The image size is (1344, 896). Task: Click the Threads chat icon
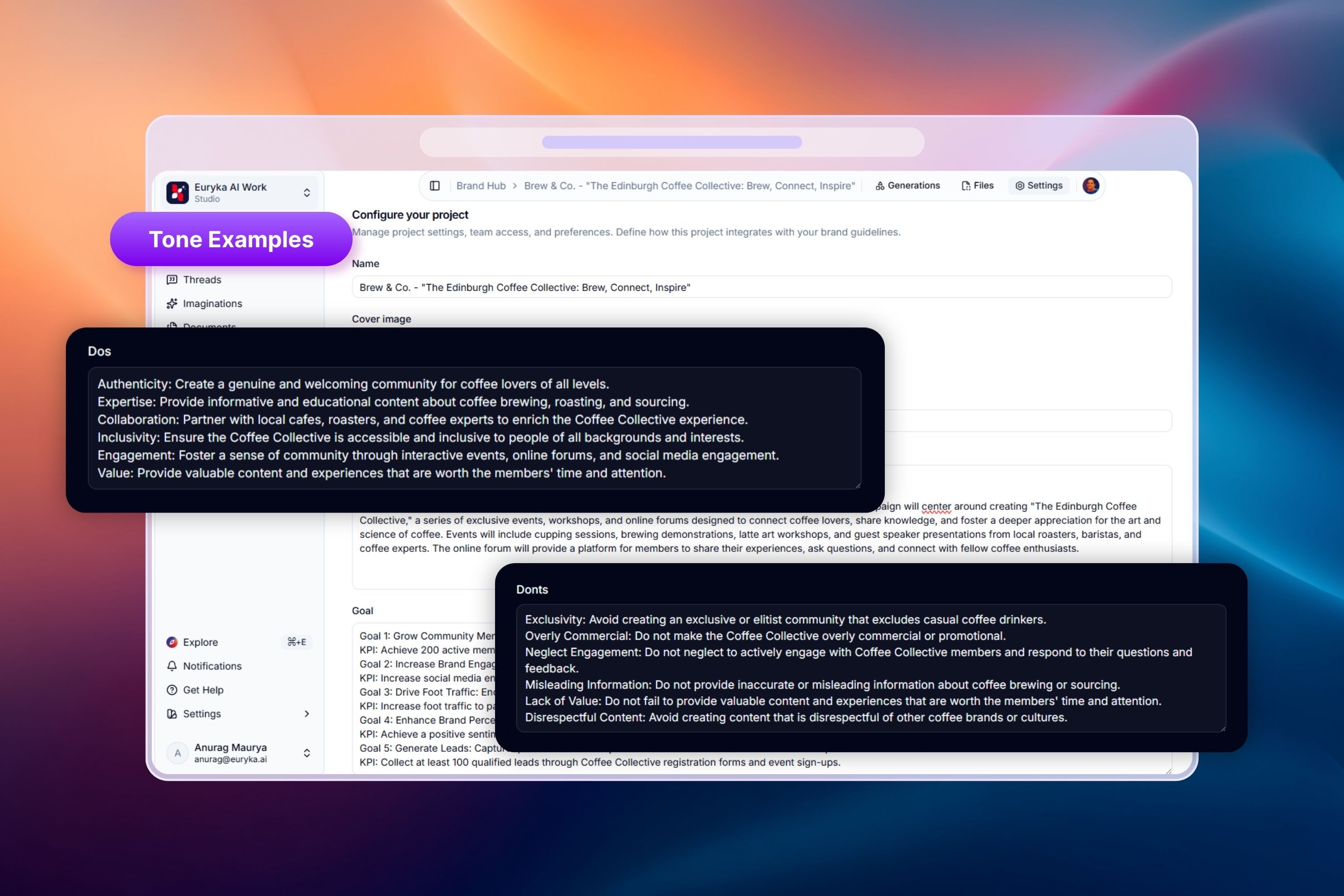pyautogui.click(x=172, y=280)
